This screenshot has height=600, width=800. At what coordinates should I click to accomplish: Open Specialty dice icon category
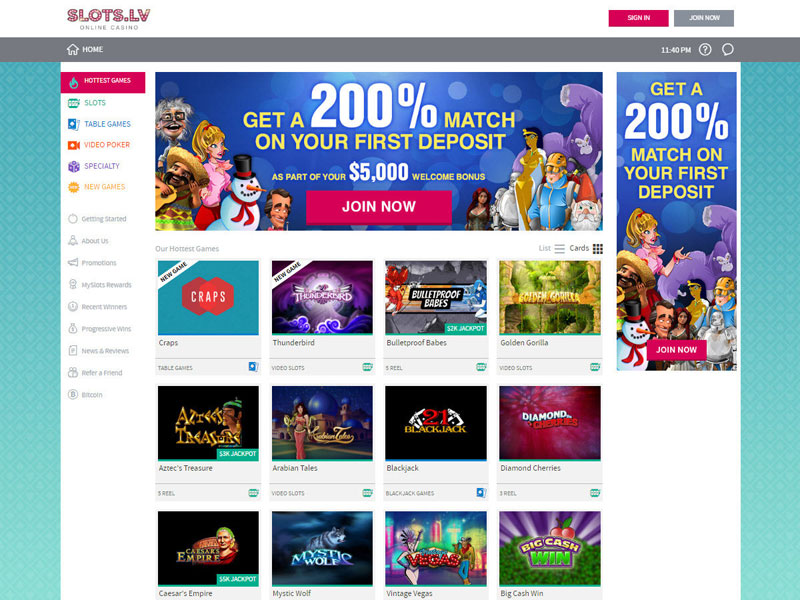[74, 166]
